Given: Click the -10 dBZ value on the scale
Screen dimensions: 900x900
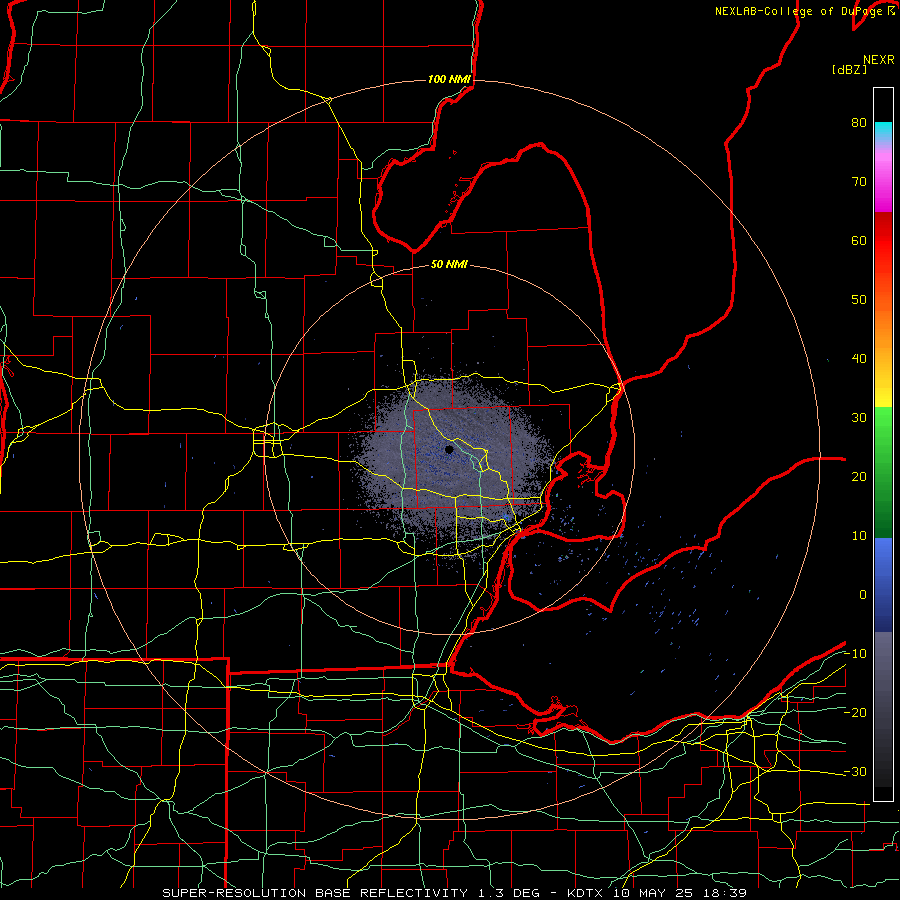Looking at the screenshot, I should click(855, 654).
